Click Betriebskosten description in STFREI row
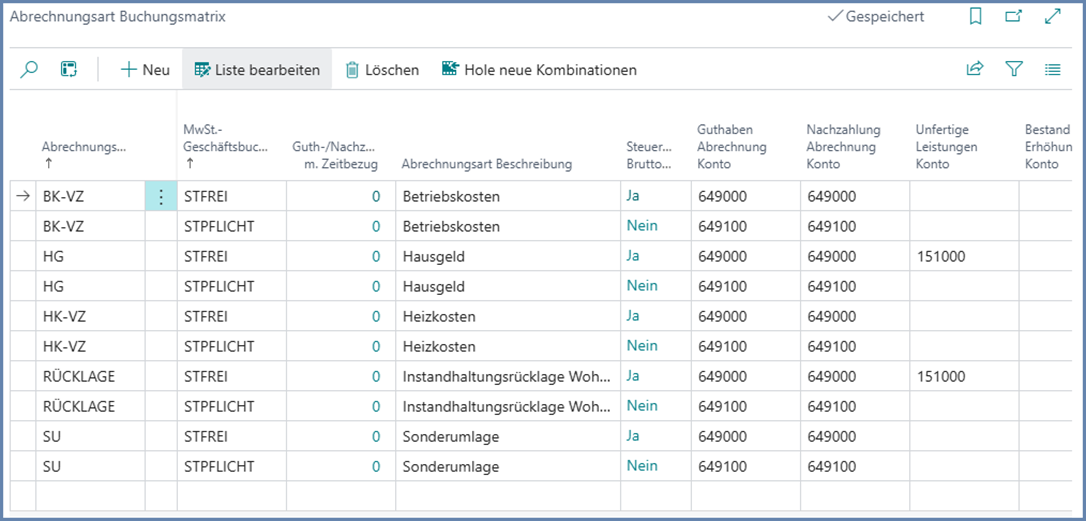Viewport: 1086px width, 521px height. click(x=451, y=197)
